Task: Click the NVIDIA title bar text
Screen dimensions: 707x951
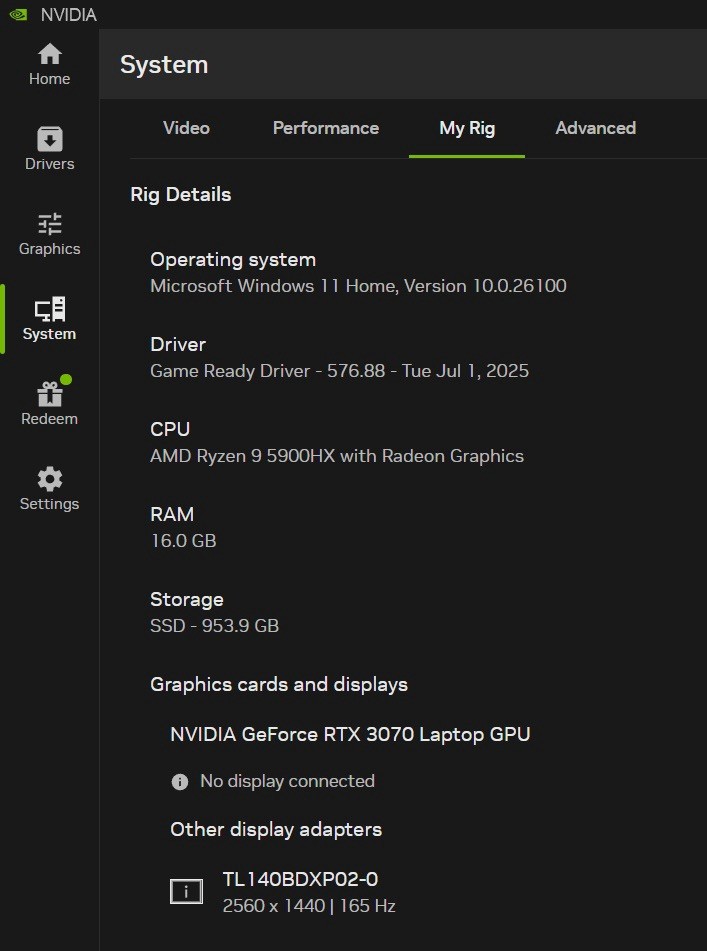Action: [x=69, y=15]
